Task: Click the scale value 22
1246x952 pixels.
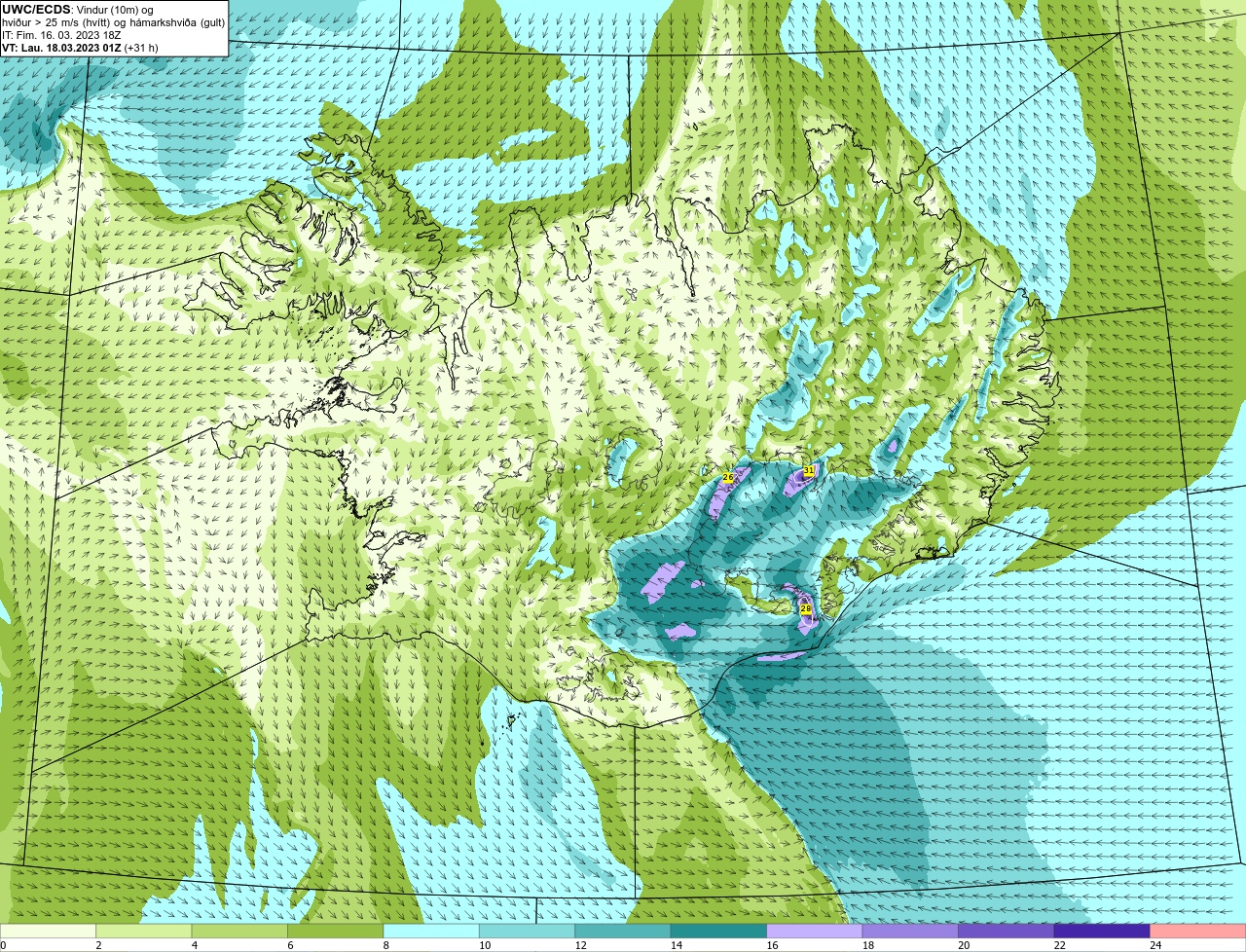Action: point(1059,945)
